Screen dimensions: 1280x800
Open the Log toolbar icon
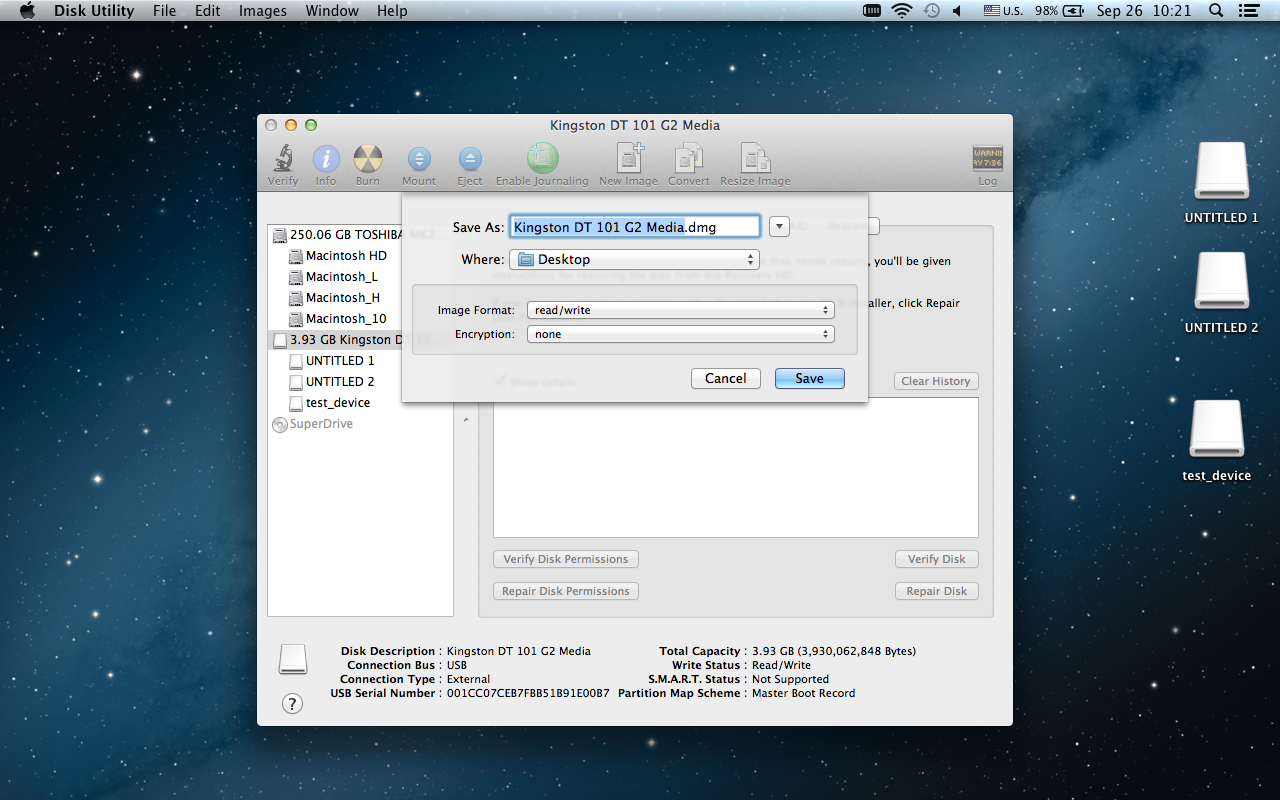point(987,159)
